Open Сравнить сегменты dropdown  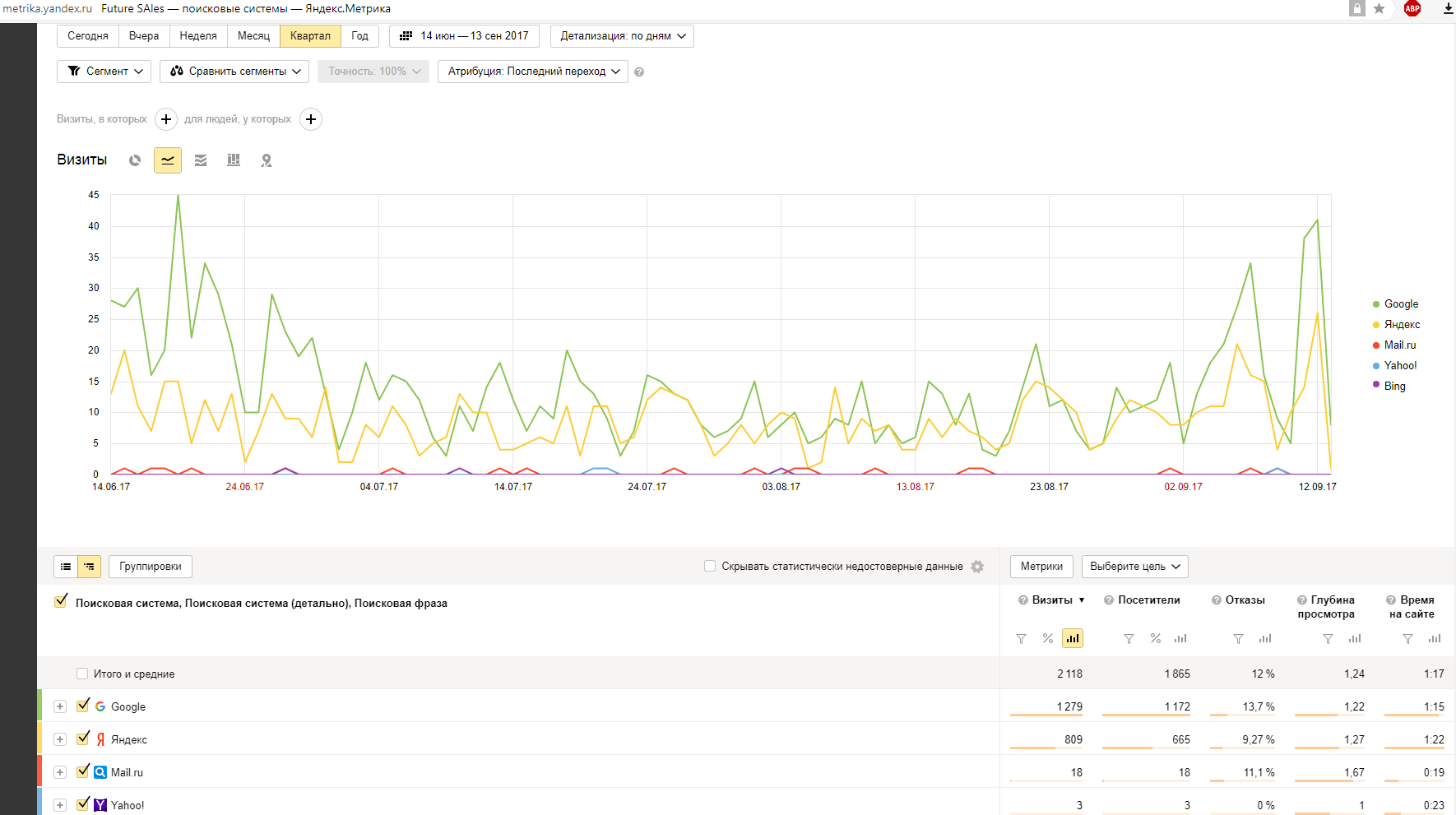coord(234,72)
